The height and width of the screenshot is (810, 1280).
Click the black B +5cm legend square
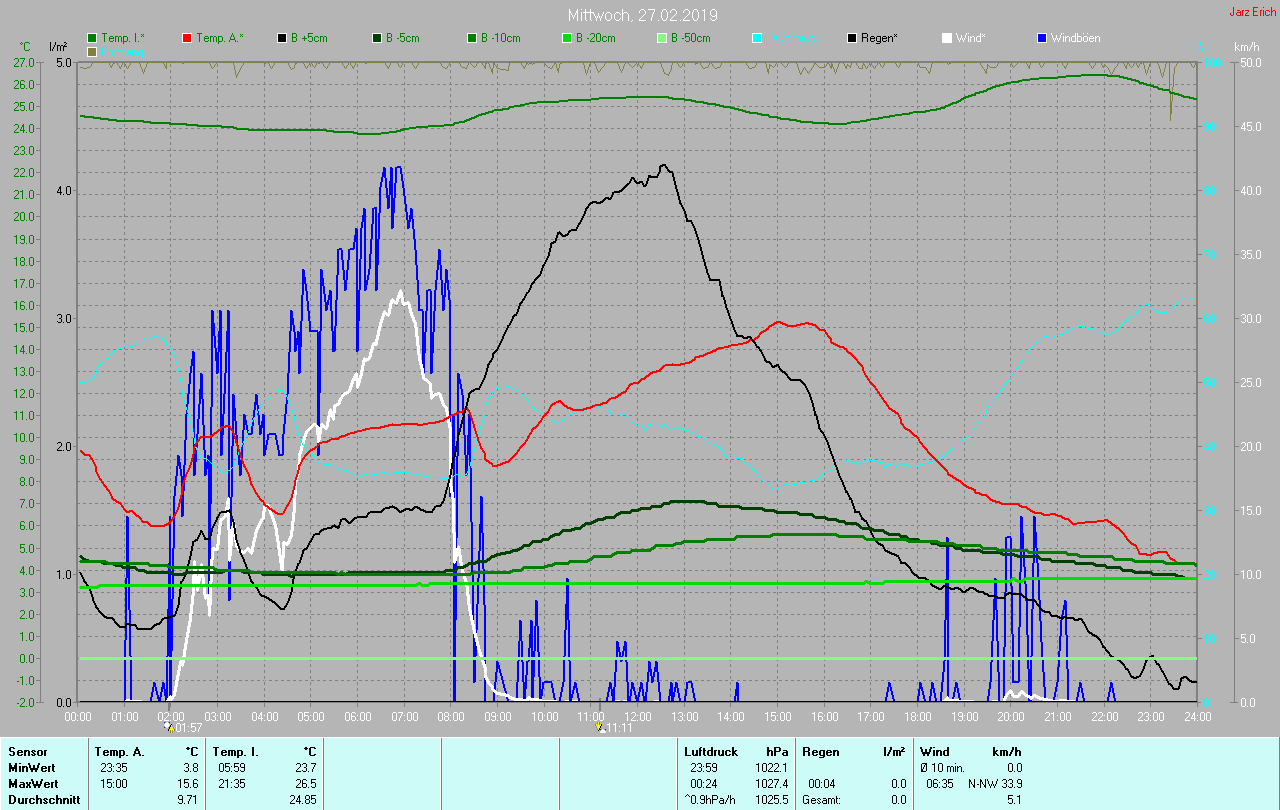282,38
